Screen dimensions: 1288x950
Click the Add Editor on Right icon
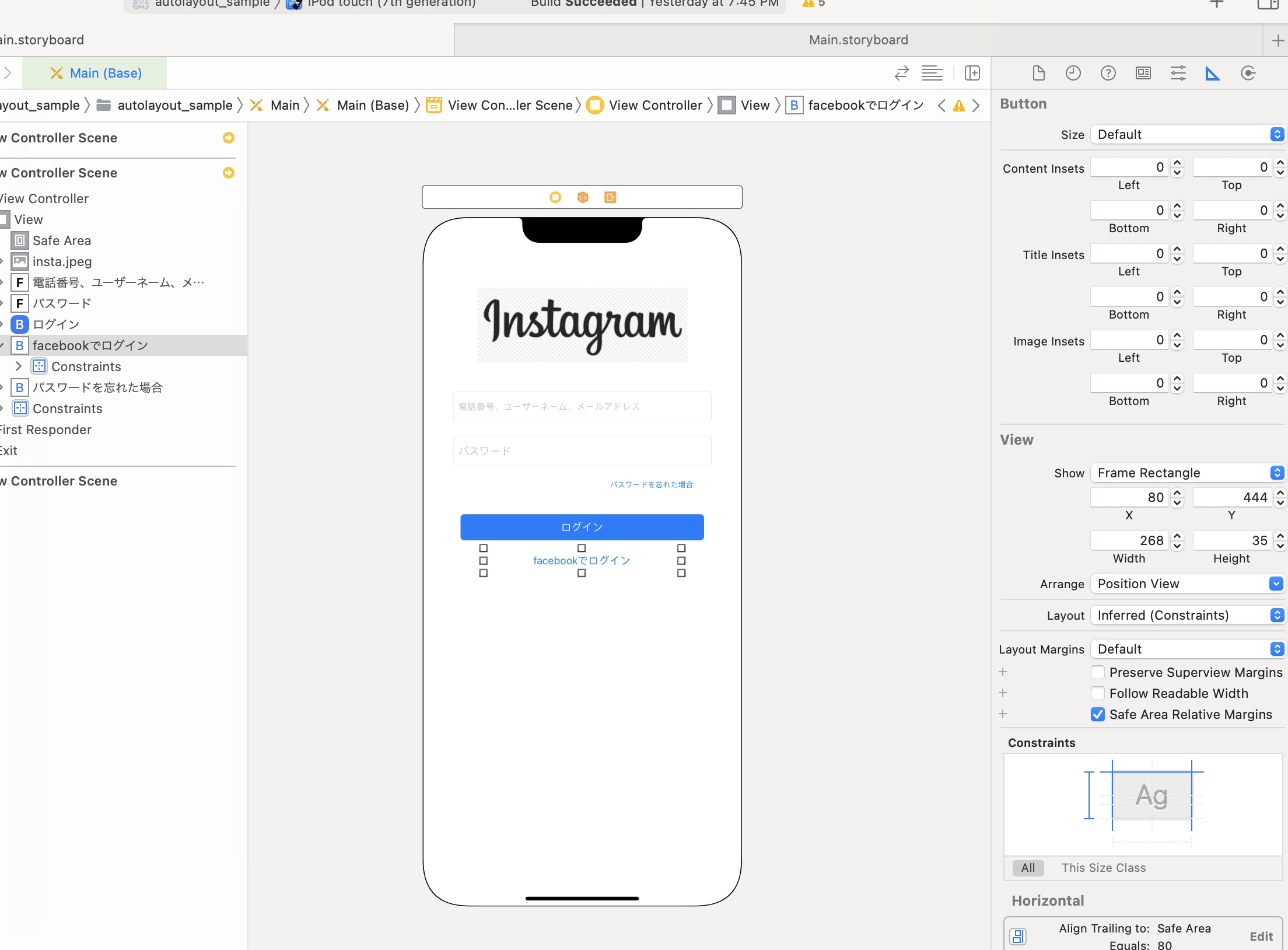pyautogui.click(x=972, y=73)
